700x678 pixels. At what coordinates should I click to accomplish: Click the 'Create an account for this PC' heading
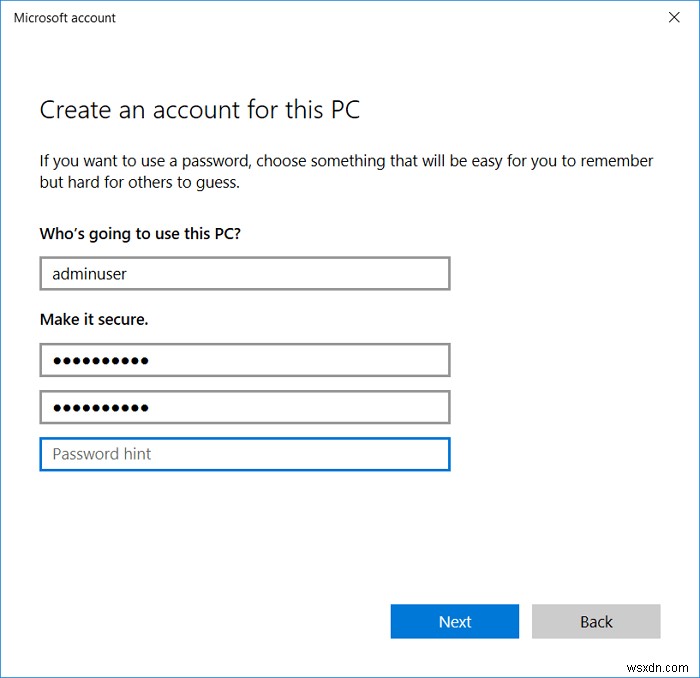click(199, 110)
